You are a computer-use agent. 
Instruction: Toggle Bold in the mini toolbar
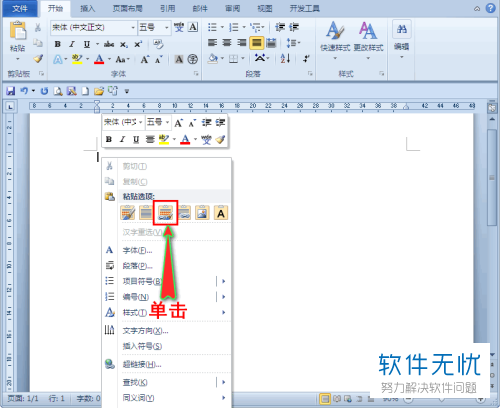tap(109, 139)
